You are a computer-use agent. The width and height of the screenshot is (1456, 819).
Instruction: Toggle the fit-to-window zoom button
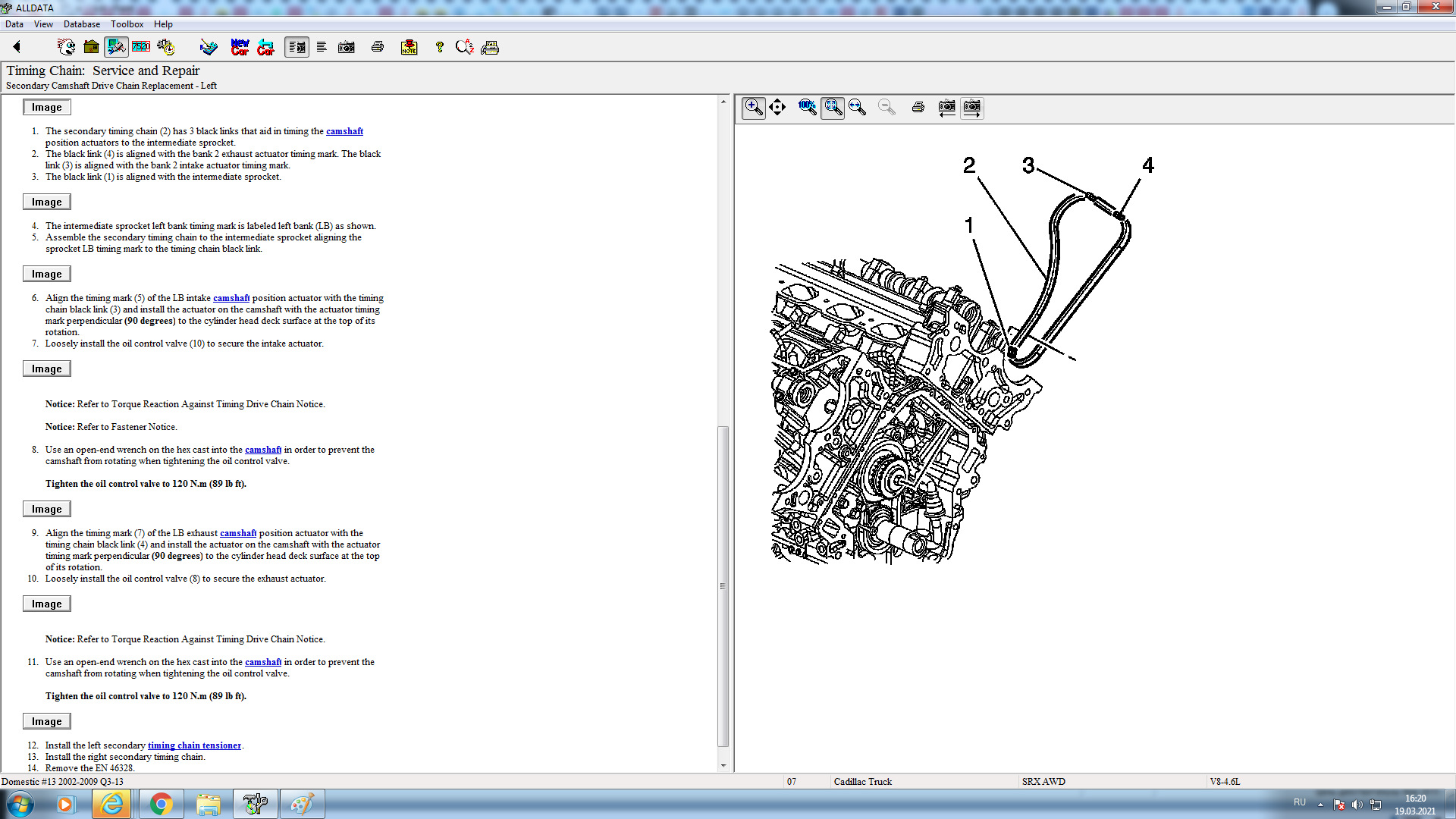pos(833,107)
